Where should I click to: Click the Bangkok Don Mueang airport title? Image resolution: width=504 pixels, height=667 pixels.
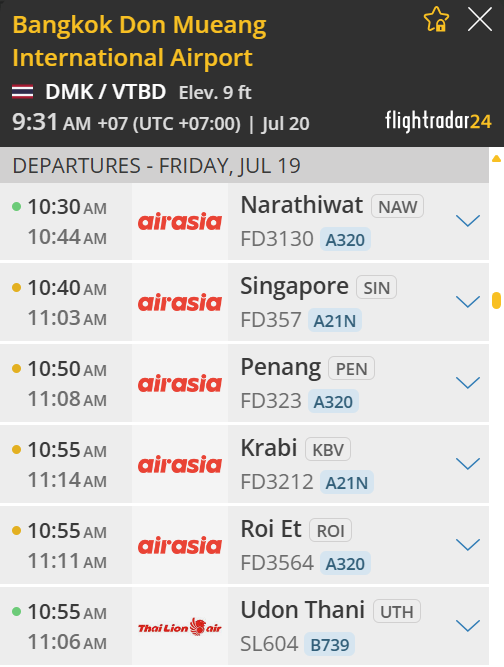click(139, 41)
